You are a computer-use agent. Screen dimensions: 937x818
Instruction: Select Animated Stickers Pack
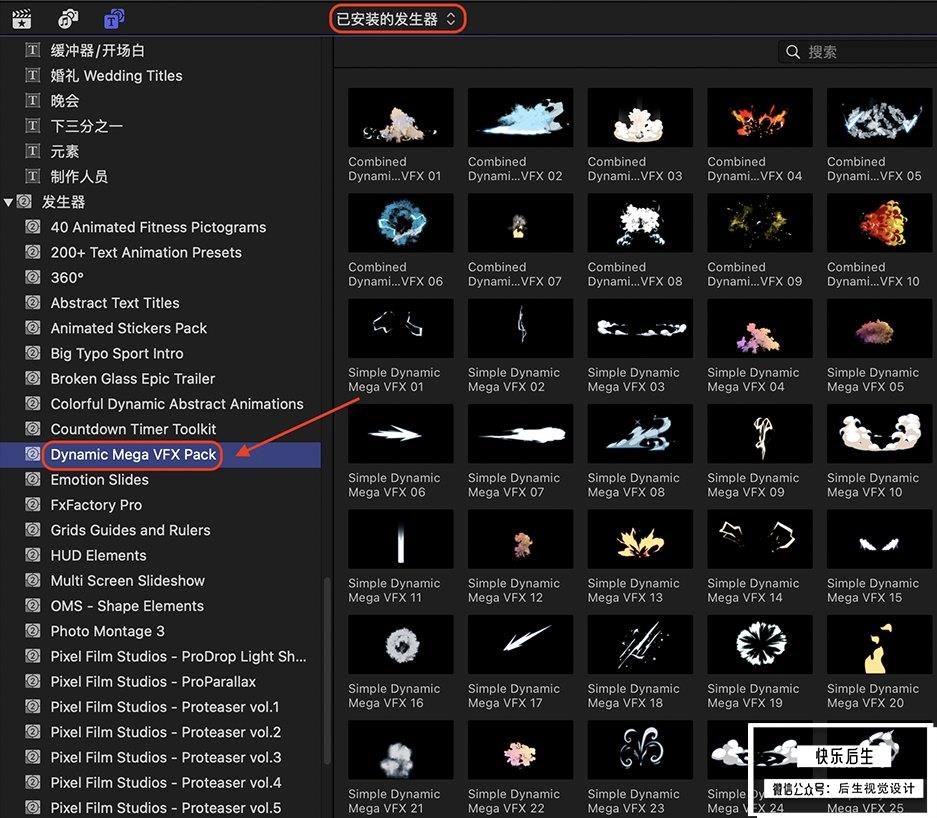click(128, 328)
